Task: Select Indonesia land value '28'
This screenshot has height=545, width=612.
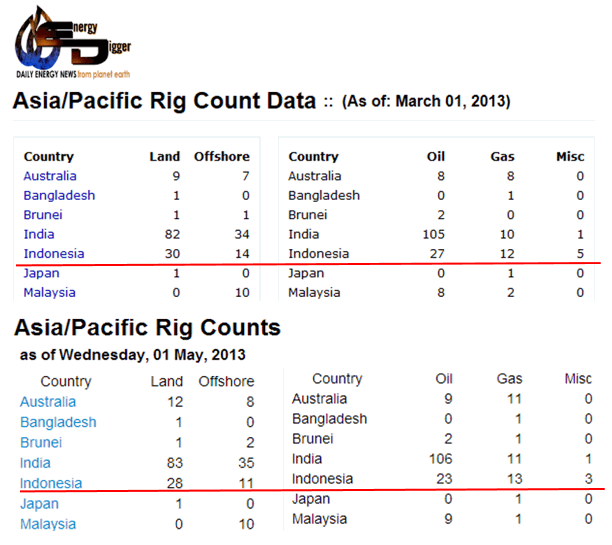Action: click(x=175, y=483)
